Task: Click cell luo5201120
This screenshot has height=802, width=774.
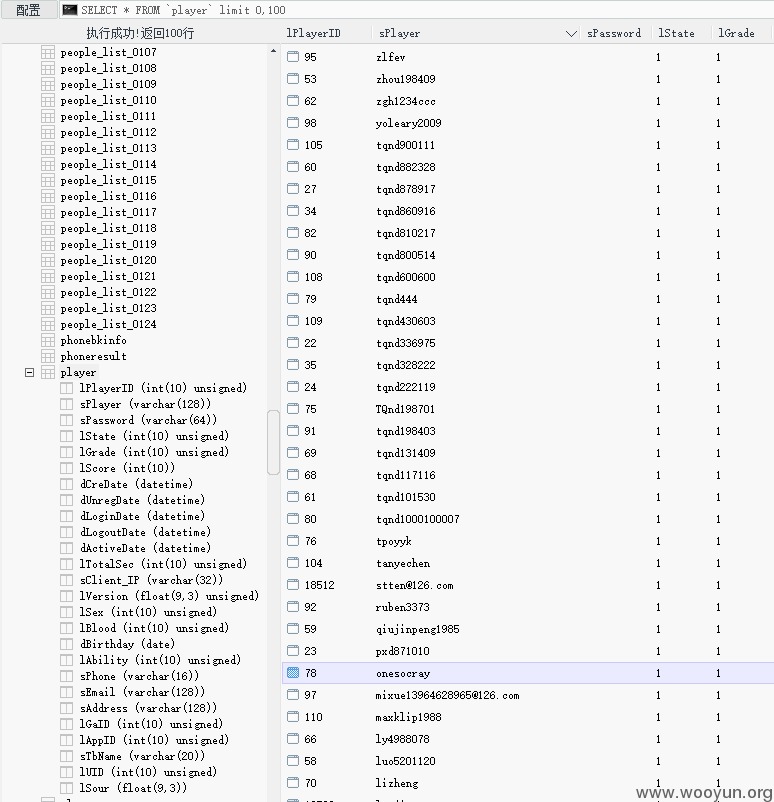Action: (406, 761)
